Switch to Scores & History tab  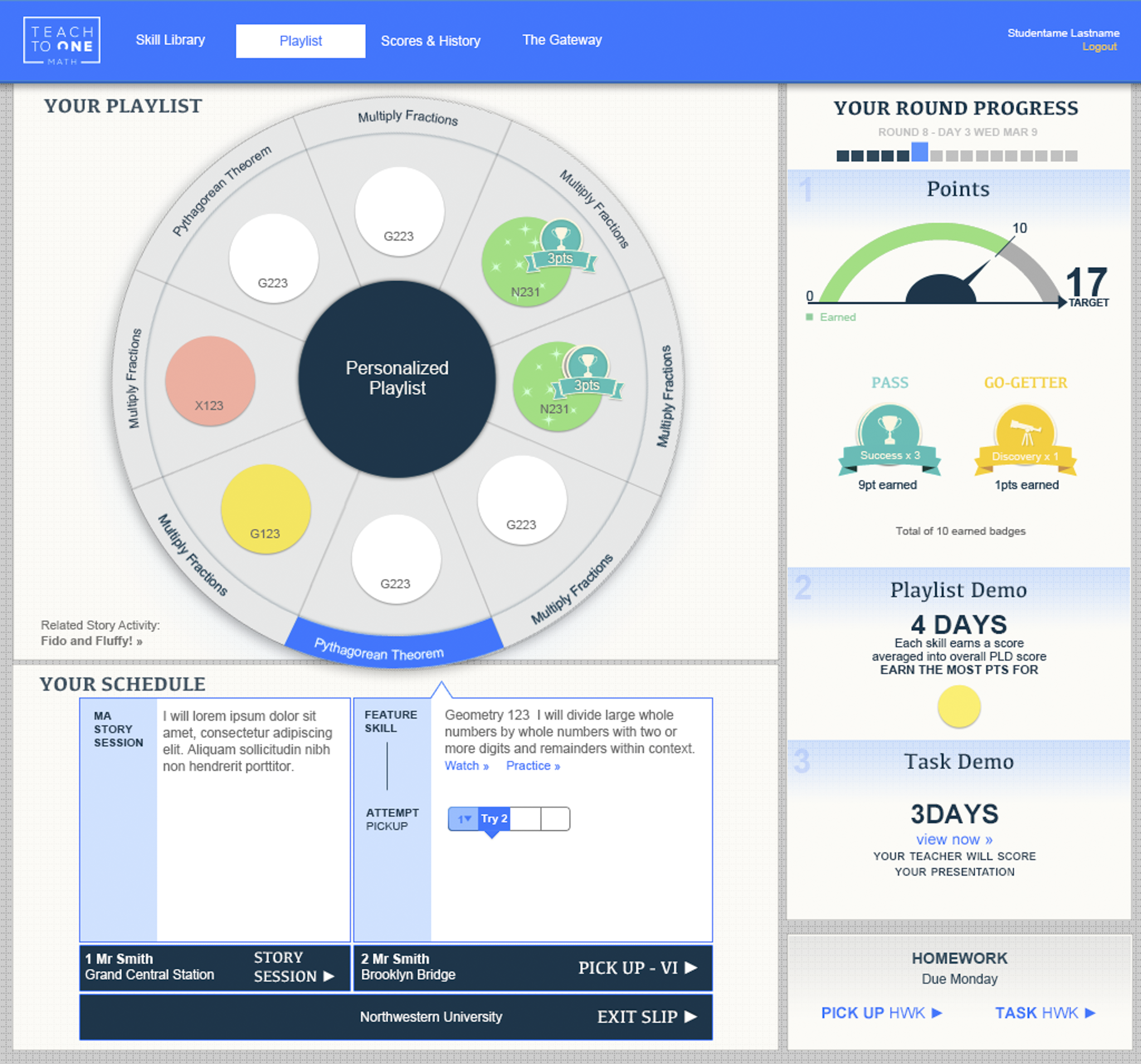[x=431, y=41]
